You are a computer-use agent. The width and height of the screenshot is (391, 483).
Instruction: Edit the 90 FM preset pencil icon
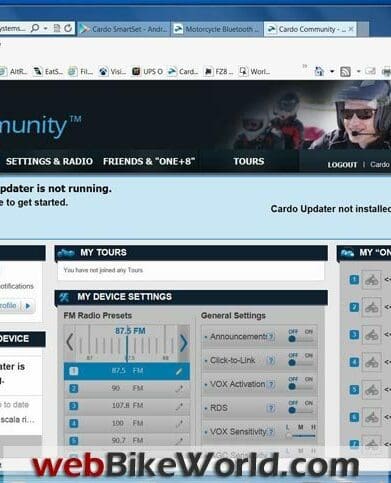click(179, 389)
